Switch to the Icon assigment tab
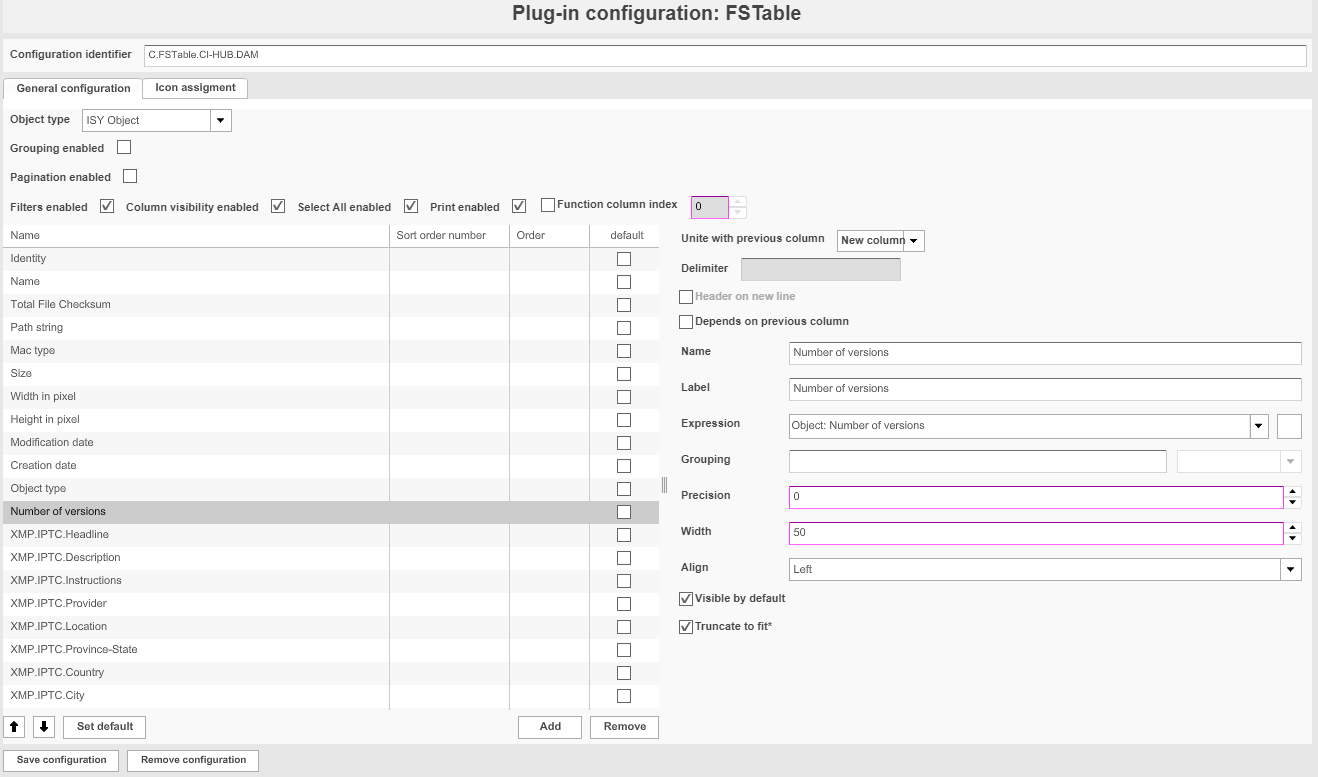 (x=194, y=88)
